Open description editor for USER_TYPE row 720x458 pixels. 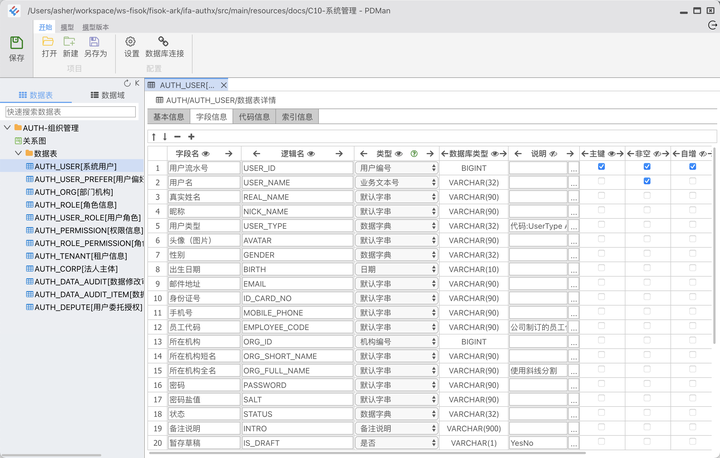(x=574, y=226)
